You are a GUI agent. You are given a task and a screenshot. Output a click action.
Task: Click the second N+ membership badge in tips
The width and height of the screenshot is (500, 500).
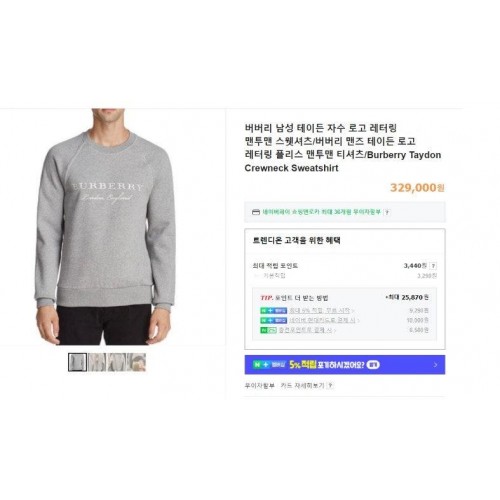(273, 320)
